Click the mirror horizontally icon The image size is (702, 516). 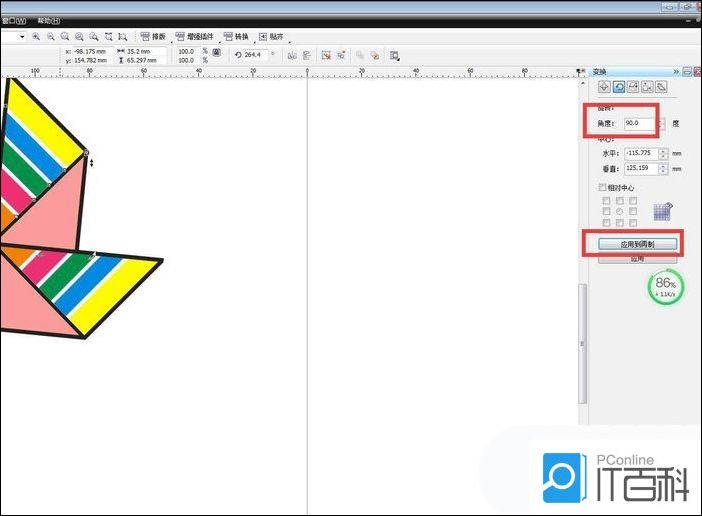pos(292,55)
